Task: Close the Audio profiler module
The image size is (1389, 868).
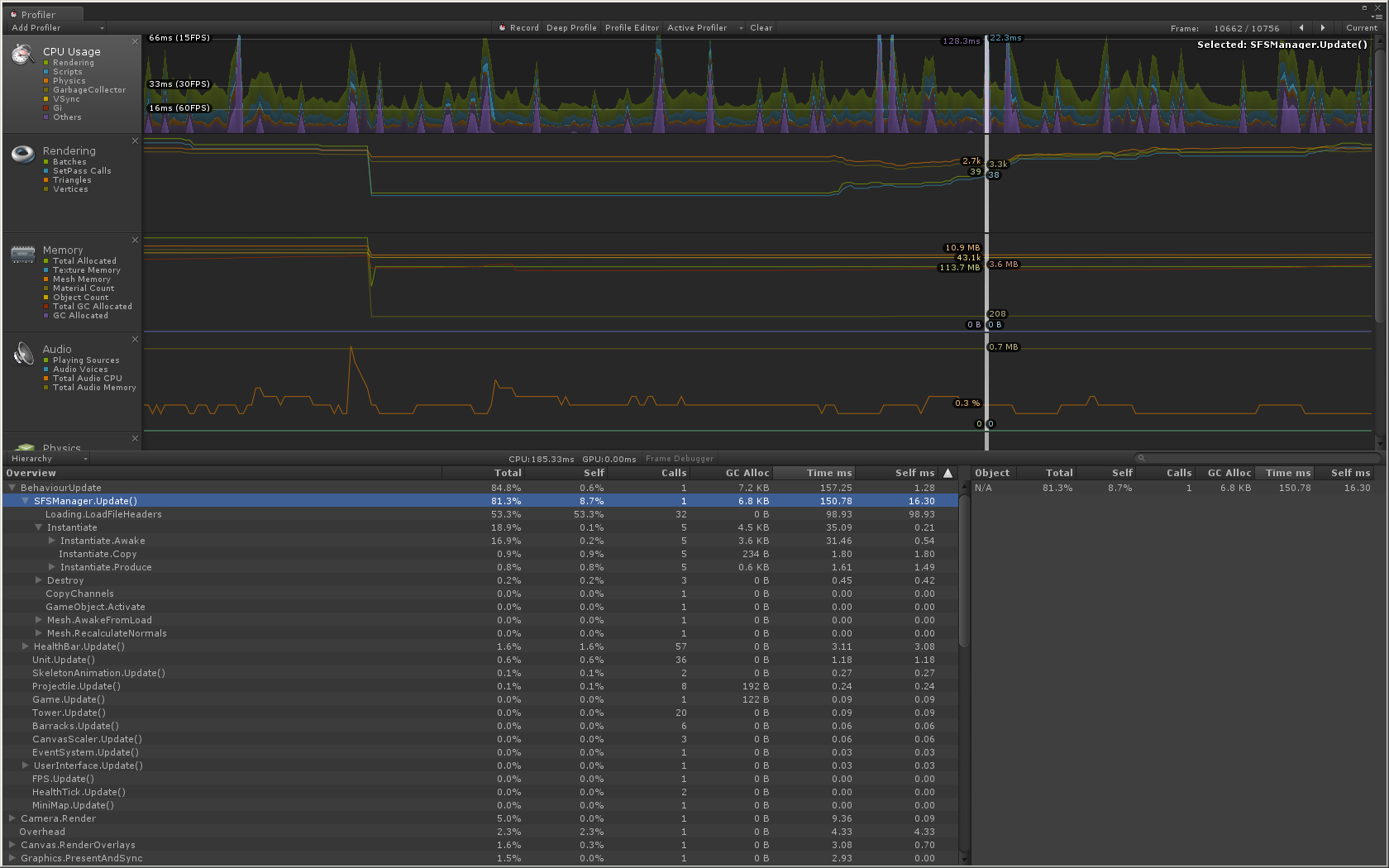Action: tap(136, 339)
